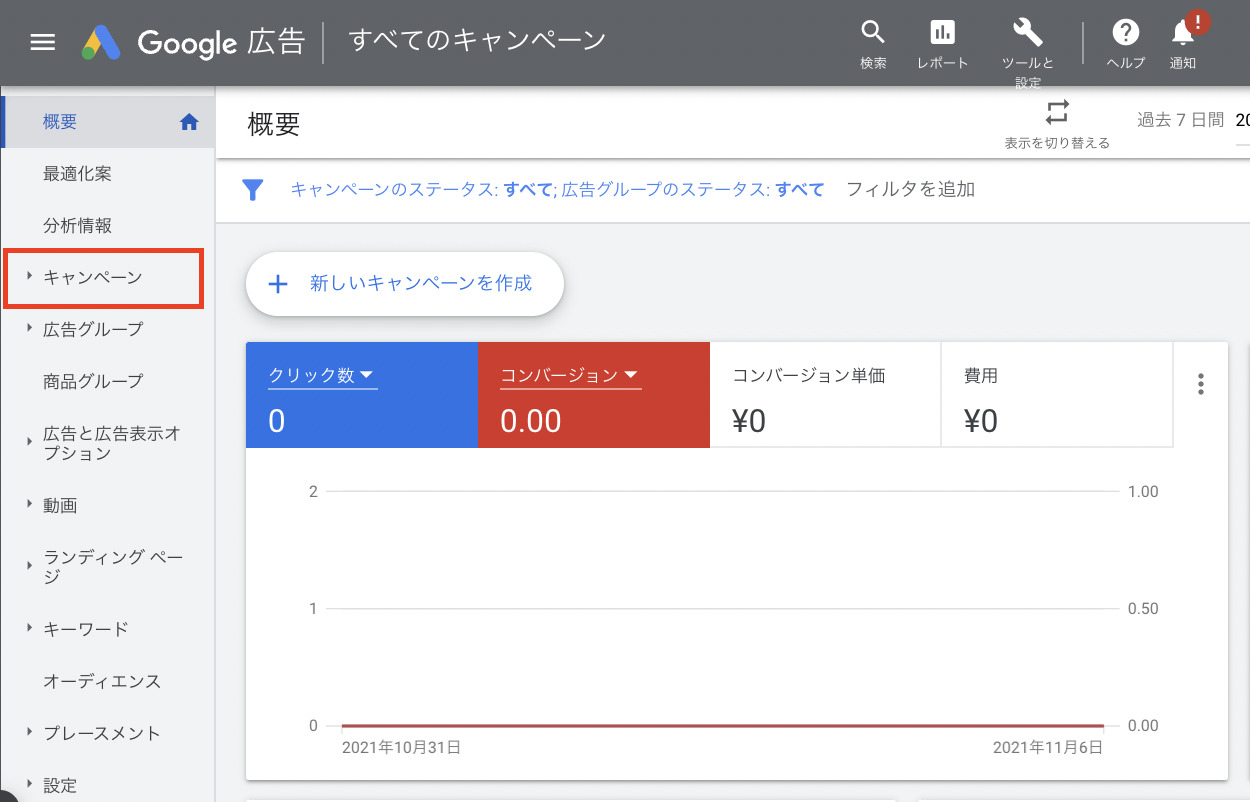Screen dimensions: 1250x802
Task: Click the Google Ads logo
Action: click(102, 42)
